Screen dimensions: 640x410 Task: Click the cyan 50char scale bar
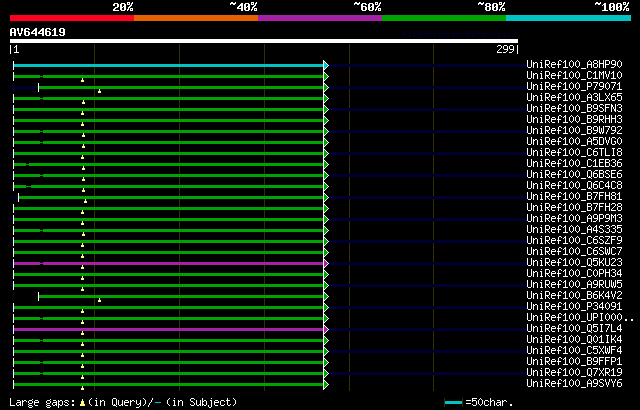click(453, 403)
